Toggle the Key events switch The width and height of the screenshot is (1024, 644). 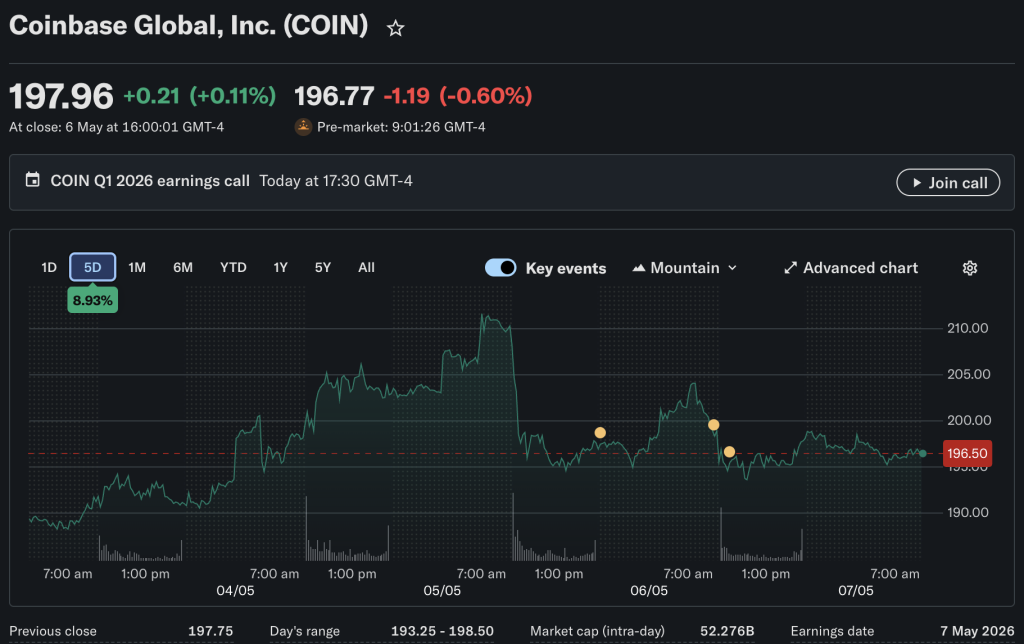coord(500,268)
